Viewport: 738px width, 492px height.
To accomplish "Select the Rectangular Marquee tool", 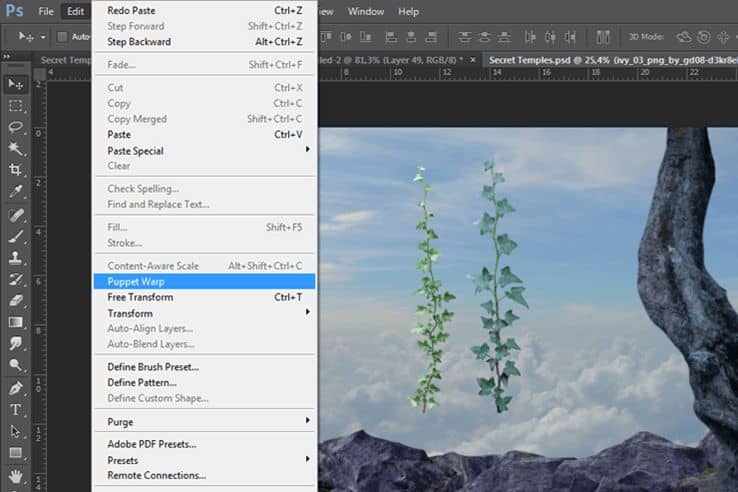I will (x=16, y=106).
